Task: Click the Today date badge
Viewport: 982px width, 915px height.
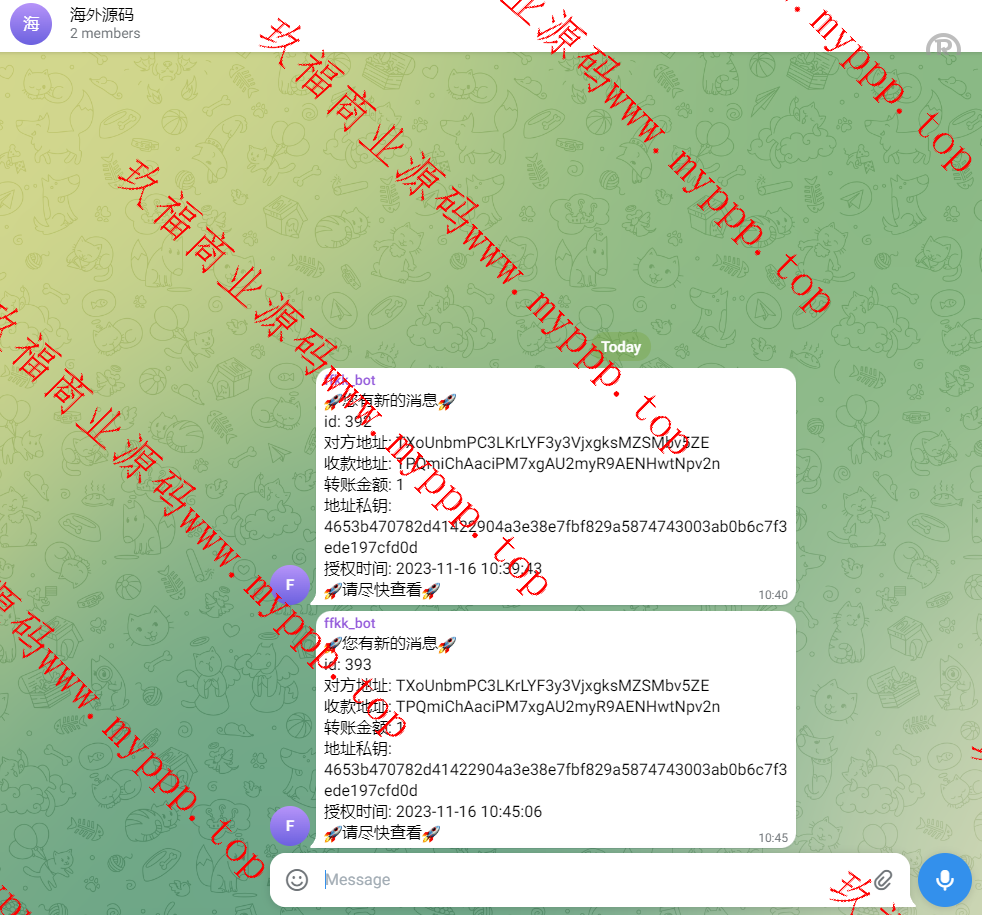Action: [620, 347]
